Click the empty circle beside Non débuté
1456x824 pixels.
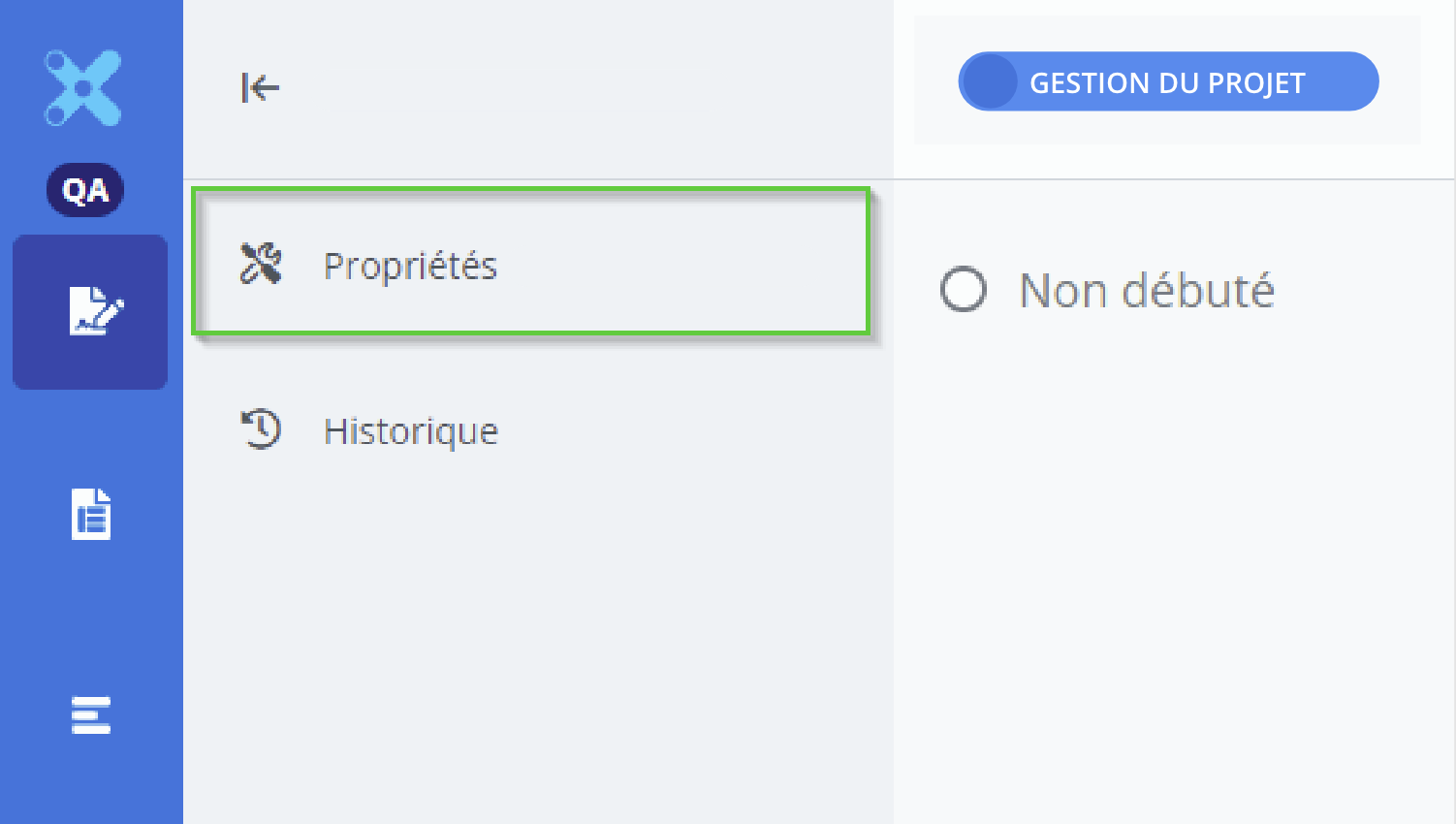pos(964,290)
